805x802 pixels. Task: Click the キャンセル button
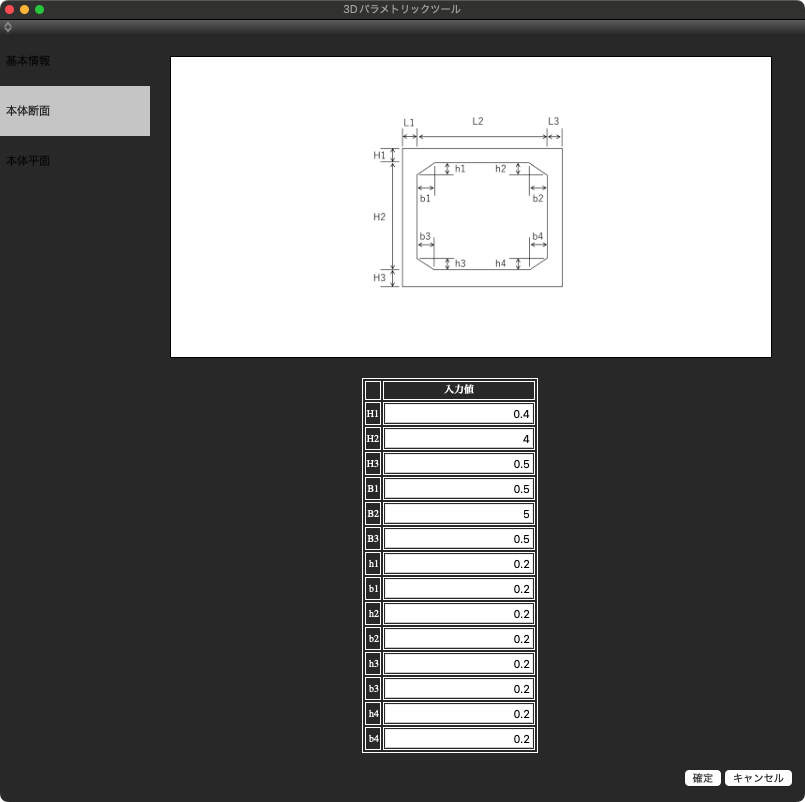click(x=758, y=778)
